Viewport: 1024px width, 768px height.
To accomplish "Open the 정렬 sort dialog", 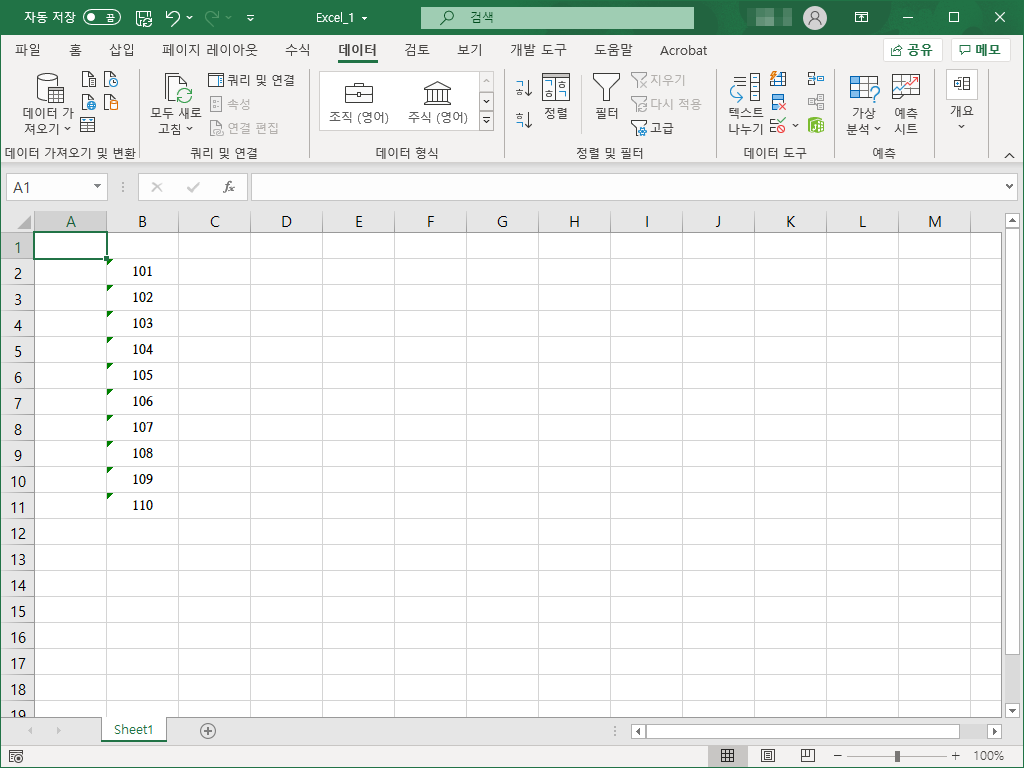I will 556,97.
